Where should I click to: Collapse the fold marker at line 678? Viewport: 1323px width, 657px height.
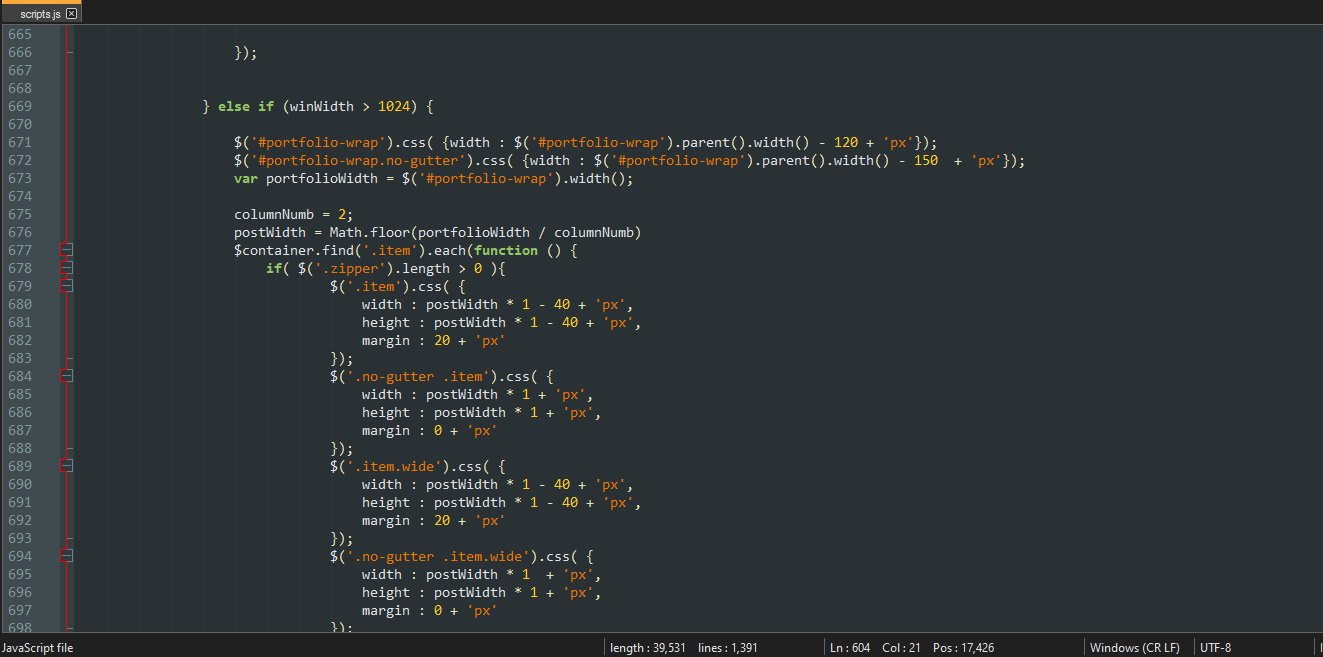point(67,268)
